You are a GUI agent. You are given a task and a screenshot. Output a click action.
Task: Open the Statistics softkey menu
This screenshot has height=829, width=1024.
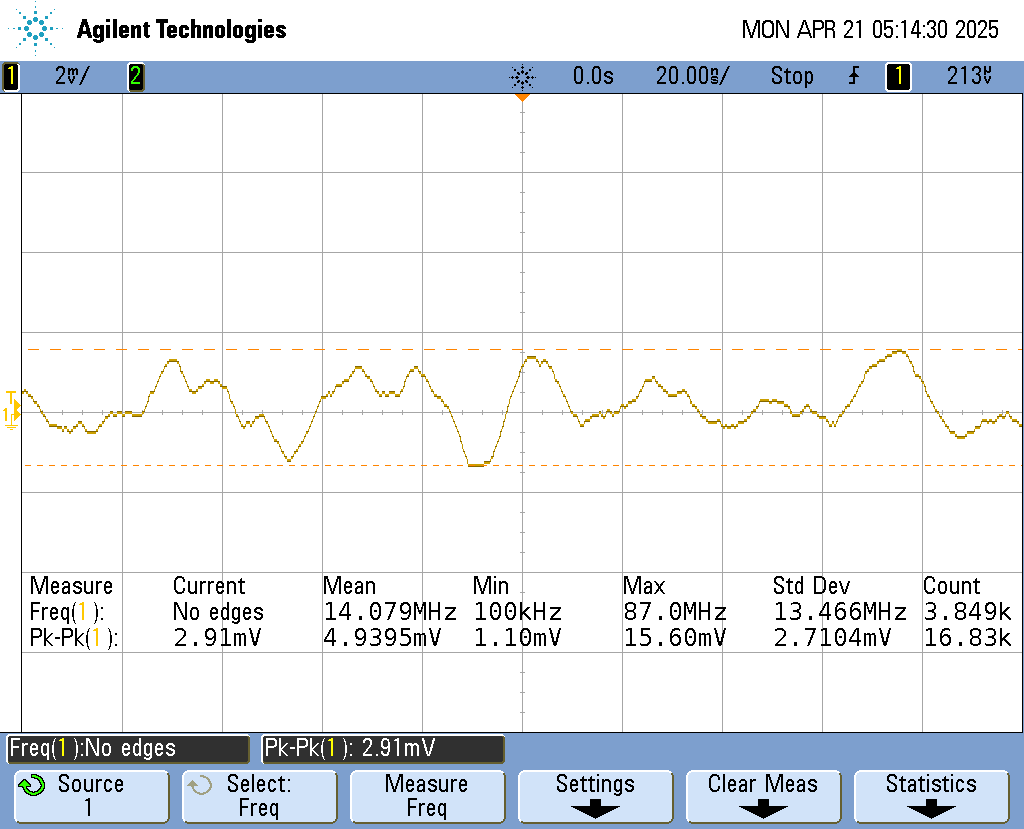(x=931, y=796)
